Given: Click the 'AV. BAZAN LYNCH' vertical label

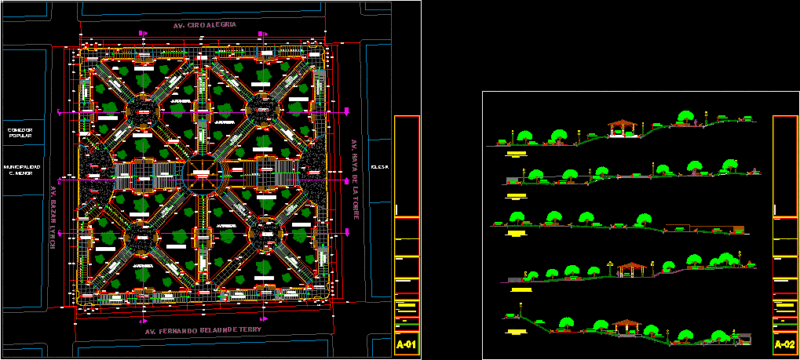Looking at the screenshot, I should pos(52,218).
